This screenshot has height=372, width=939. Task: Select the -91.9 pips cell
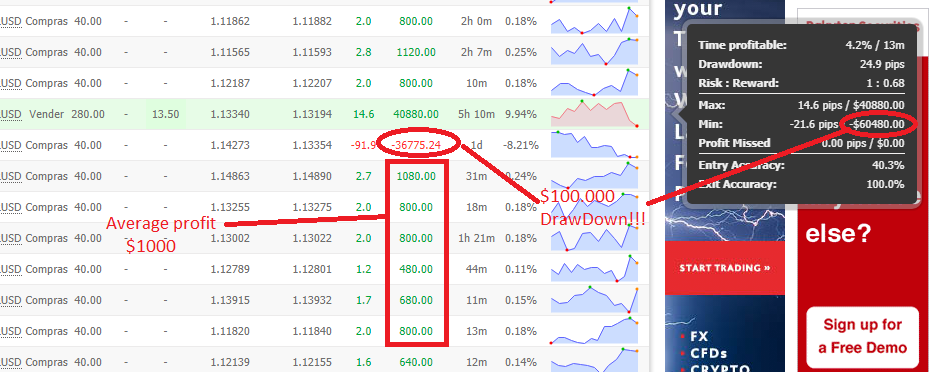coord(364,145)
